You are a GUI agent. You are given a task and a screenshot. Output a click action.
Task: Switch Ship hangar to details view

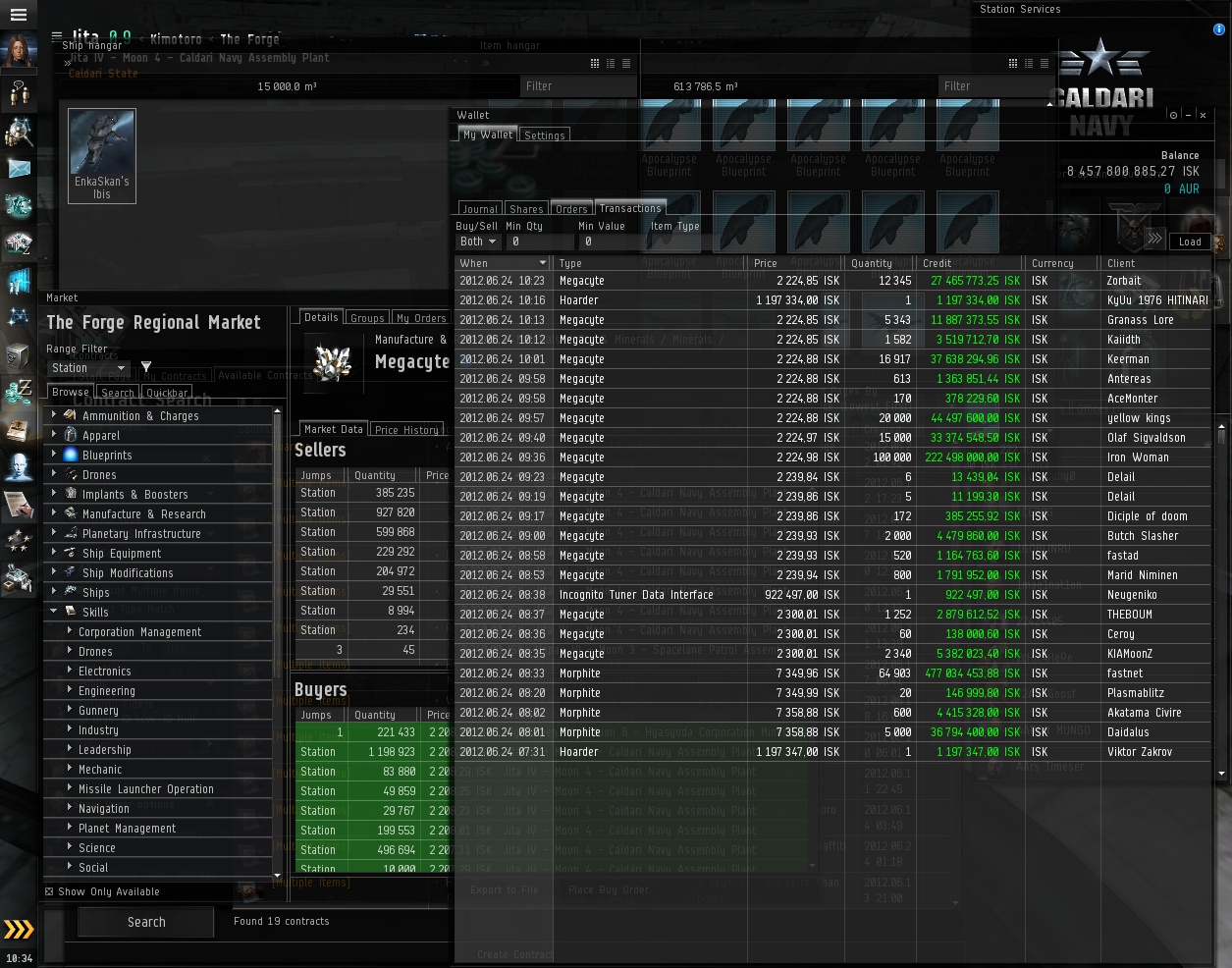click(611, 63)
